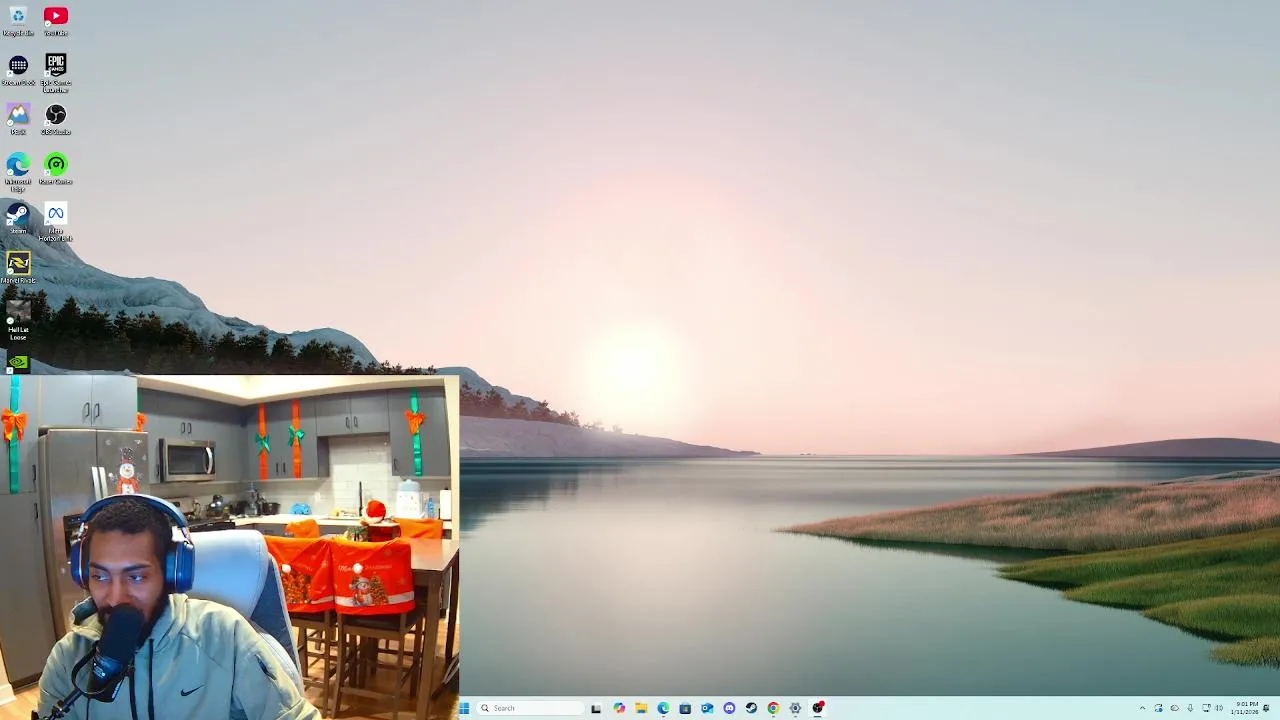This screenshot has height=720, width=1280.
Task: Select the OBS Studio desktop shortcut
Action: tap(56, 120)
